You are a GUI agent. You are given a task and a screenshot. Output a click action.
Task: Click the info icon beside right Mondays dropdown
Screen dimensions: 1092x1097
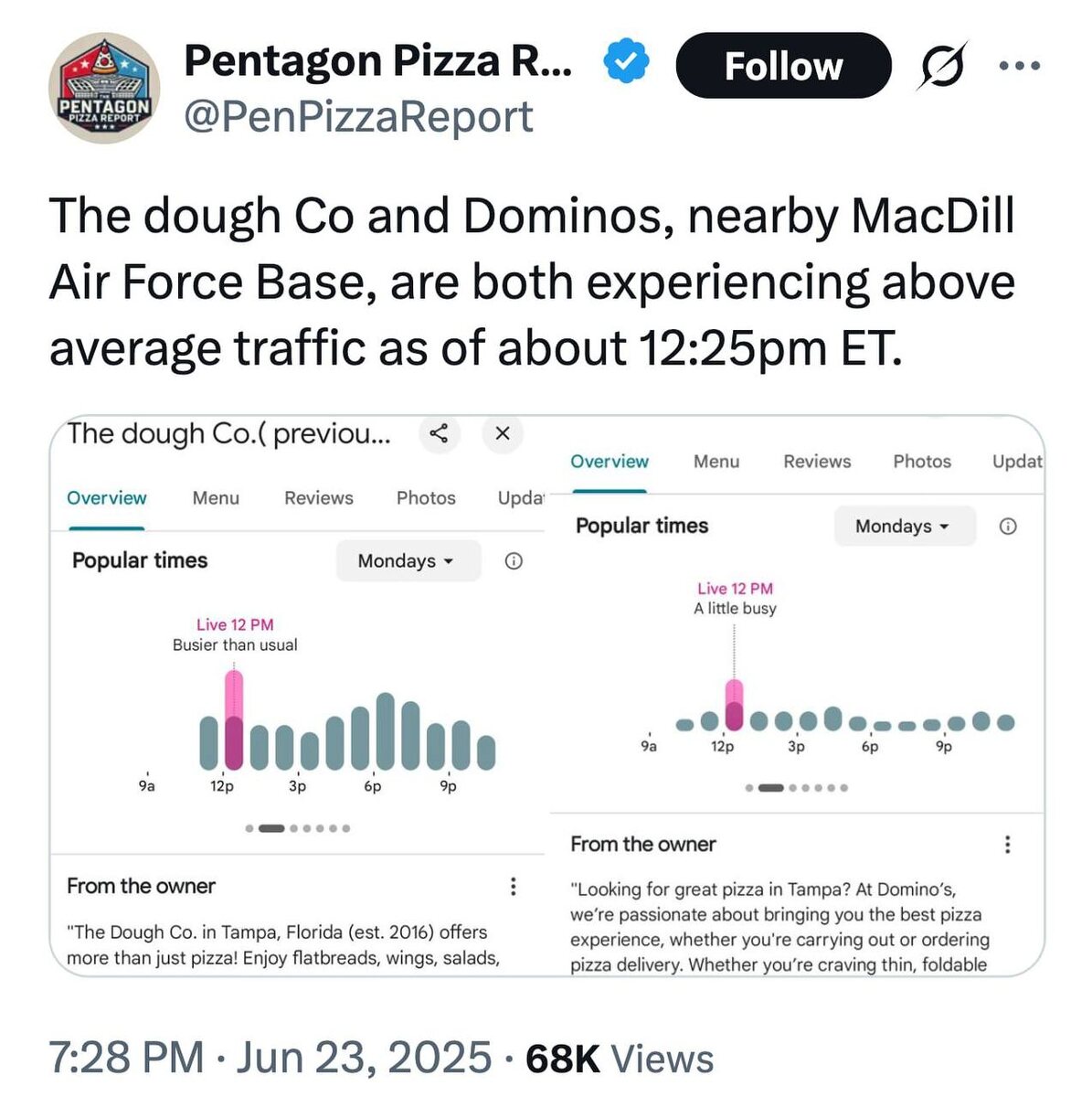[1008, 526]
